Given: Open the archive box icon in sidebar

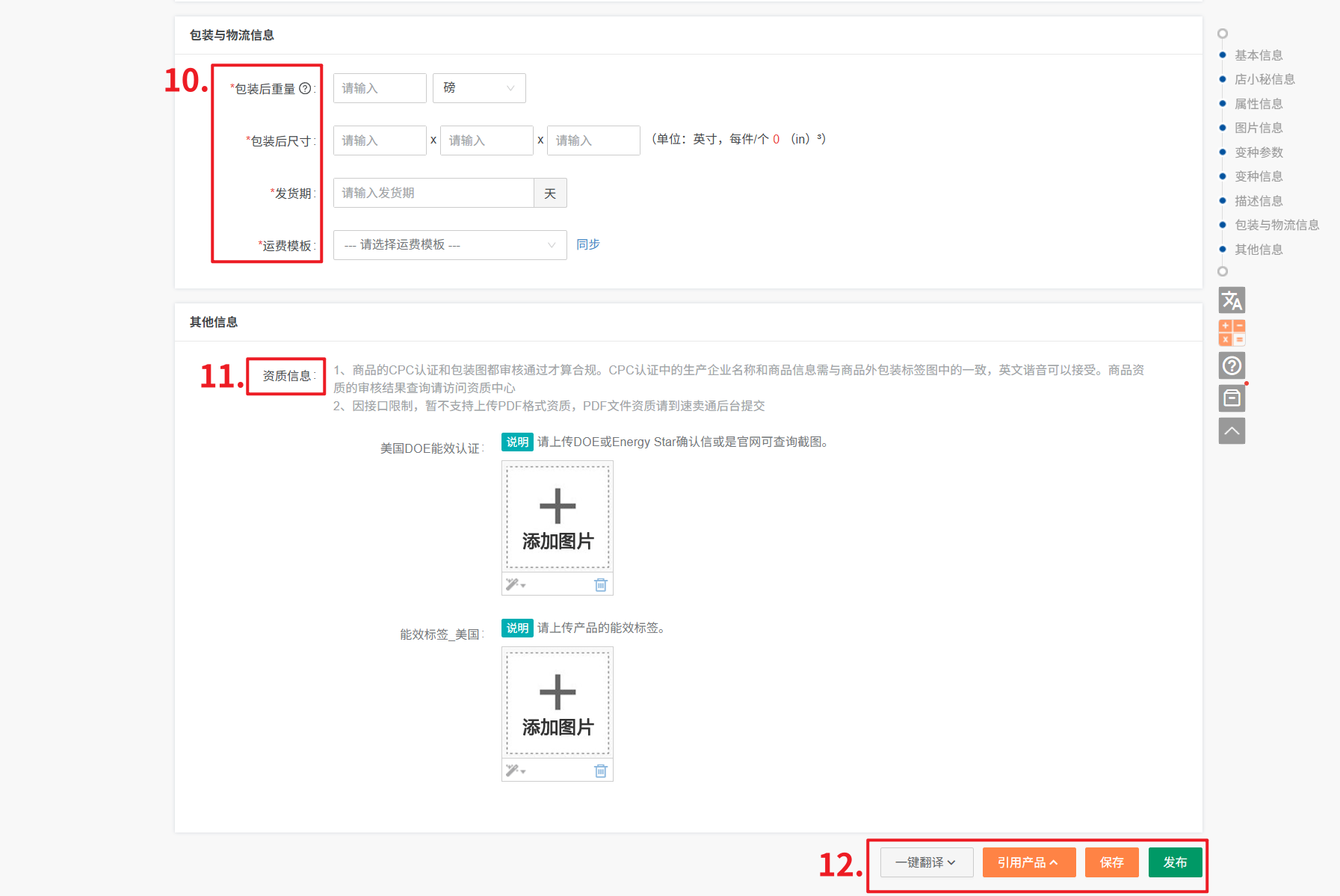Looking at the screenshot, I should (x=1232, y=398).
